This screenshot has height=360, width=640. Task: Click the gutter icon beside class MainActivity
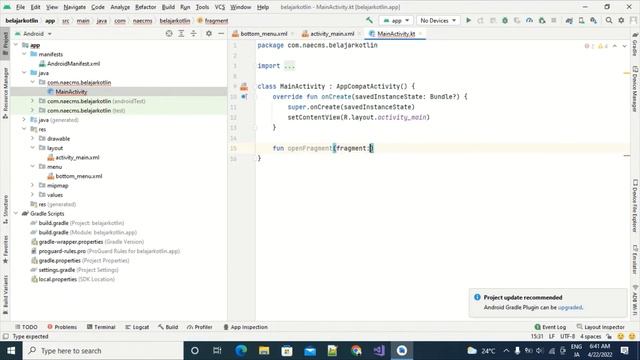pos(244,87)
